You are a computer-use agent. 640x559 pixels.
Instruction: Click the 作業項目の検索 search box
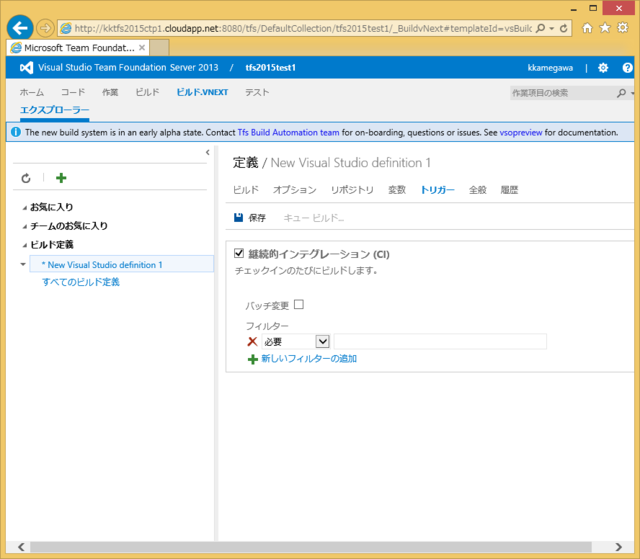click(x=562, y=93)
